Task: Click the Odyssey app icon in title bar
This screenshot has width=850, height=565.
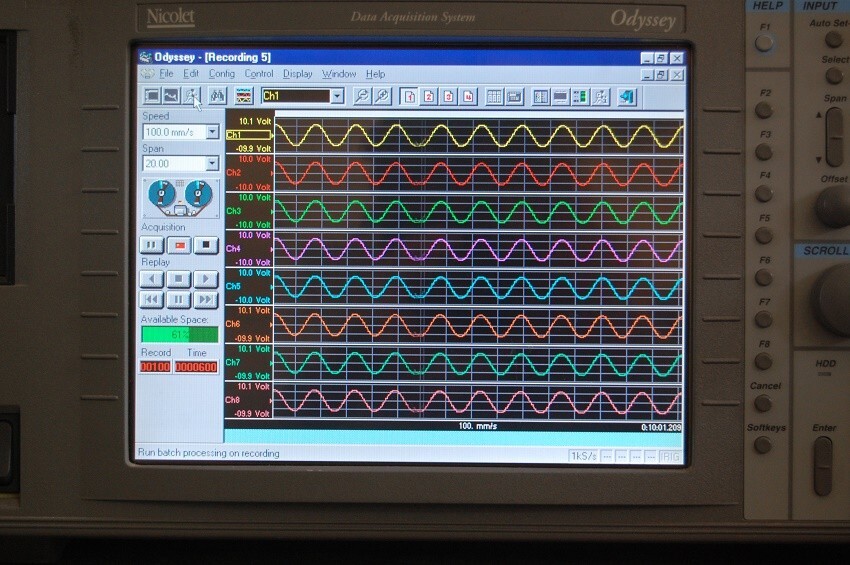Action: [145, 57]
